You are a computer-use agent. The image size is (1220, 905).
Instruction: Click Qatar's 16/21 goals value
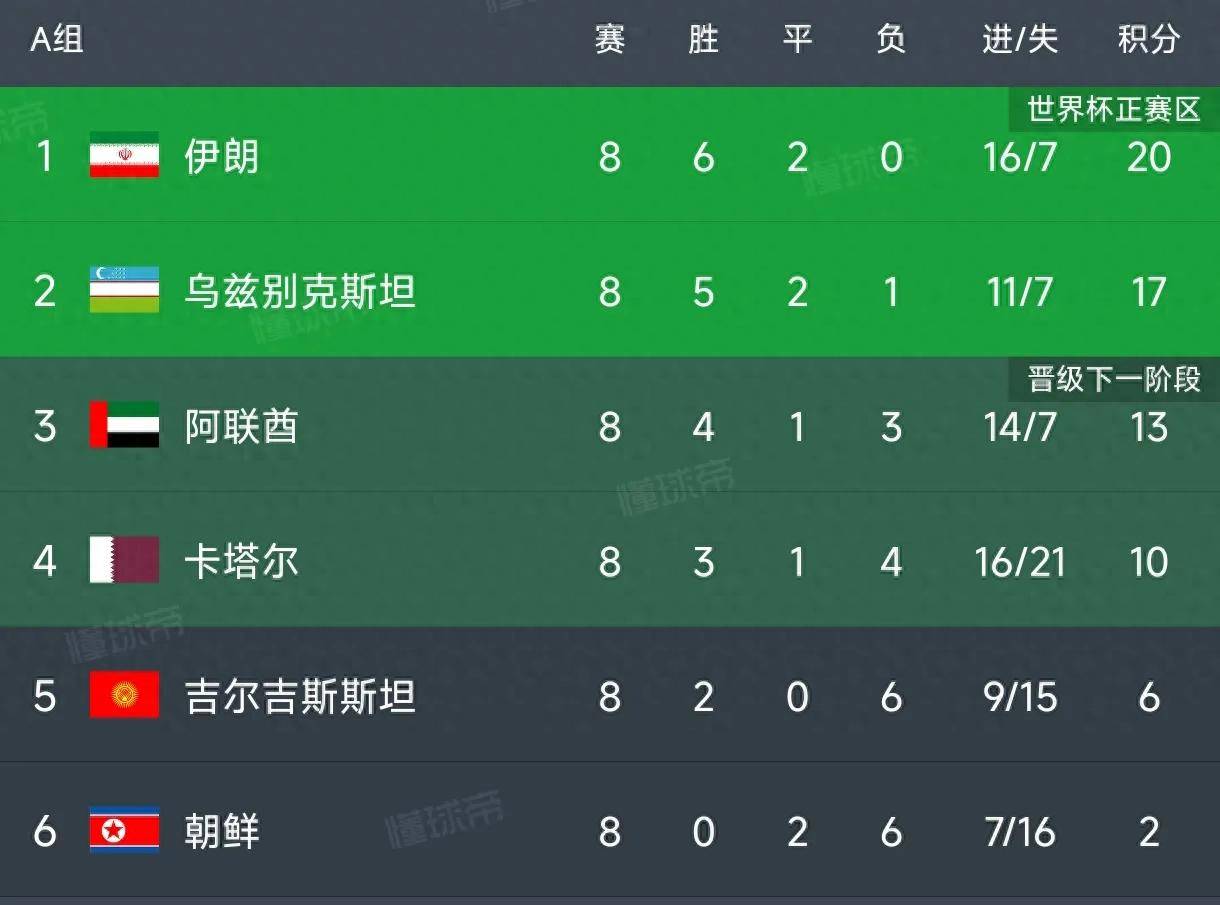click(x=1019, y=562)
